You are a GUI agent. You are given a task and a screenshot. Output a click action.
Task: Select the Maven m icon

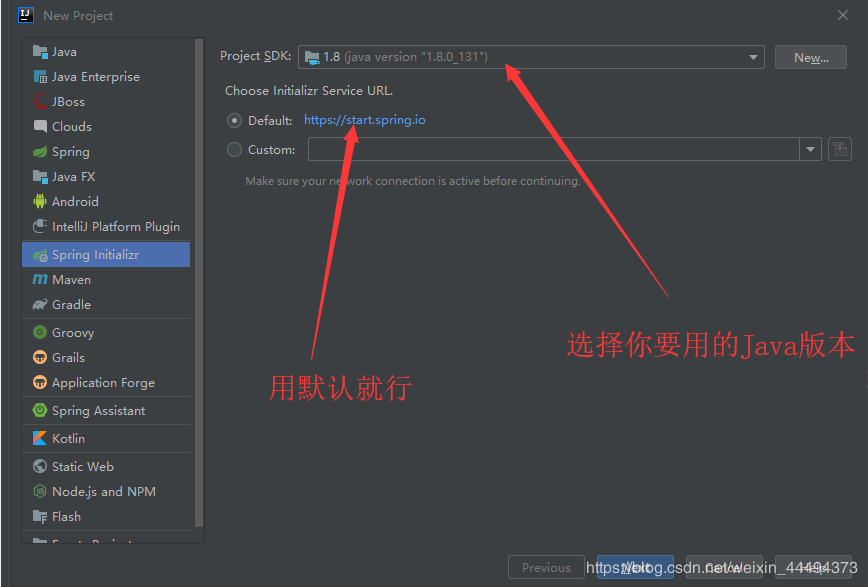click(40, 280)
